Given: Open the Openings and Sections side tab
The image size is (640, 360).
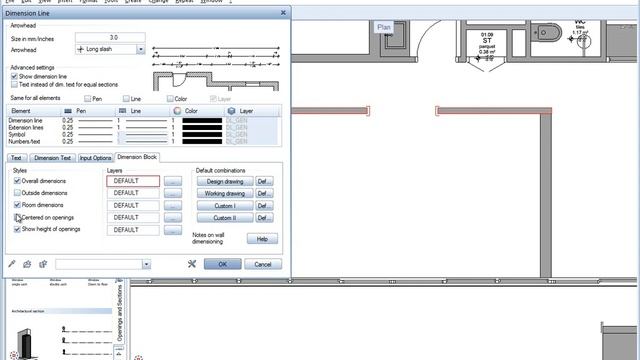Looking at the screenshot, I should click(120, 313).
